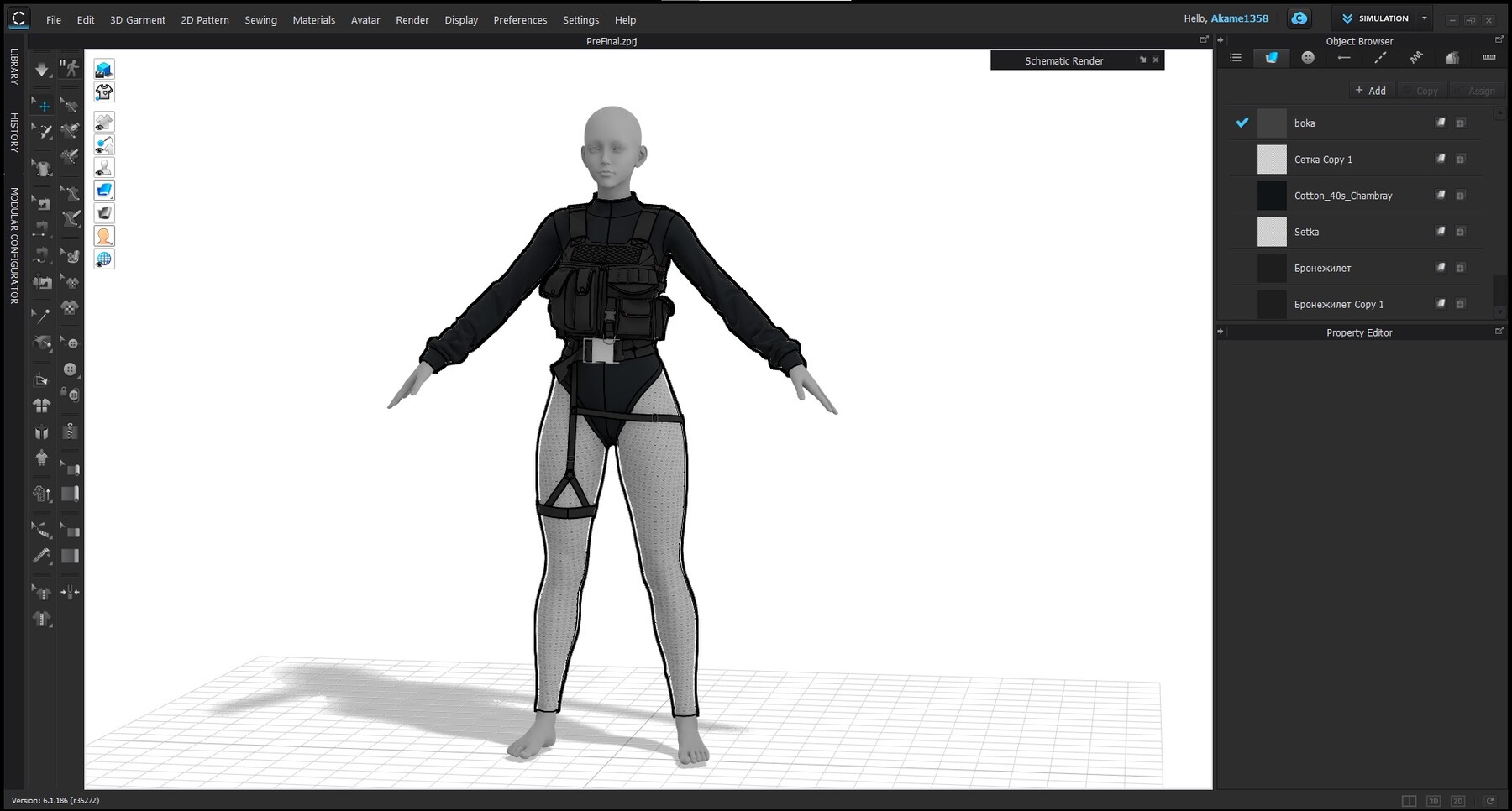
Task: Open the grading layers tab in Object Browser
Action: (1452, 58)
